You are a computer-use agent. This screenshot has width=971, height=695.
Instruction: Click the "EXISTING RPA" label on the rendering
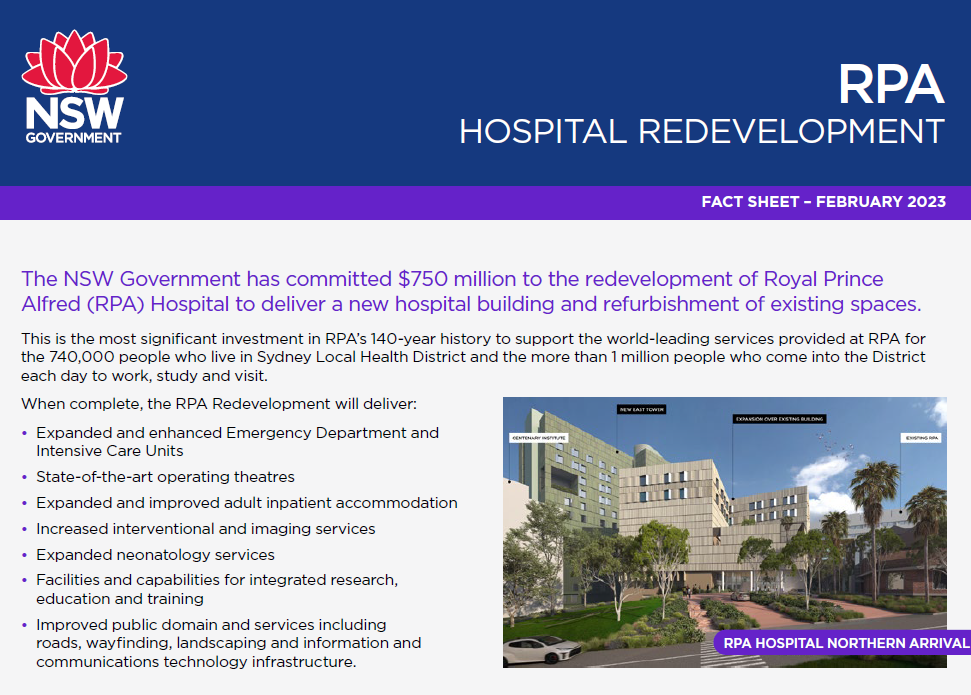[x=922, y=438]
